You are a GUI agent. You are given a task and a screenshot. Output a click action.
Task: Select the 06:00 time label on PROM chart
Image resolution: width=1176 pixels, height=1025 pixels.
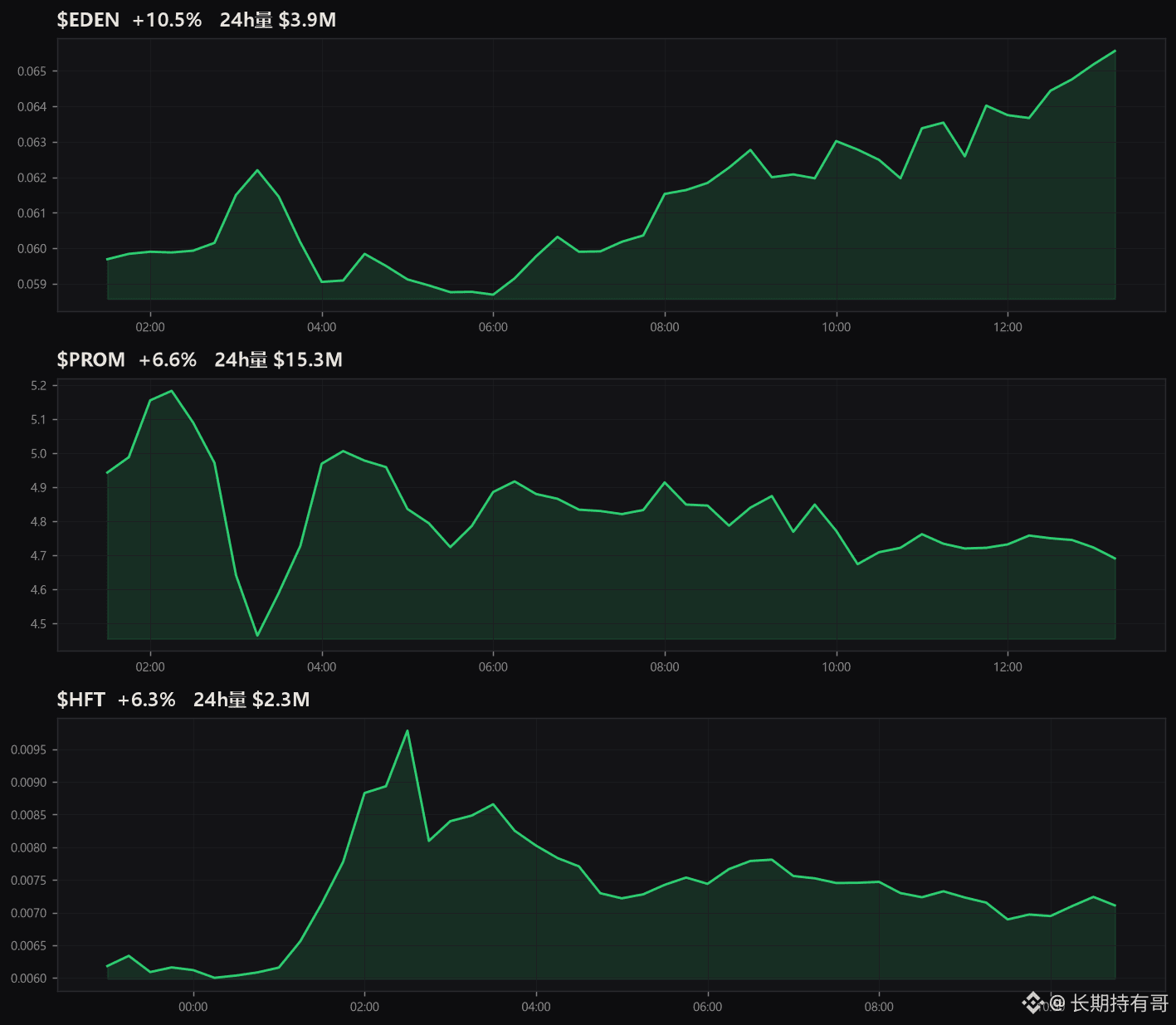(493, 667)
